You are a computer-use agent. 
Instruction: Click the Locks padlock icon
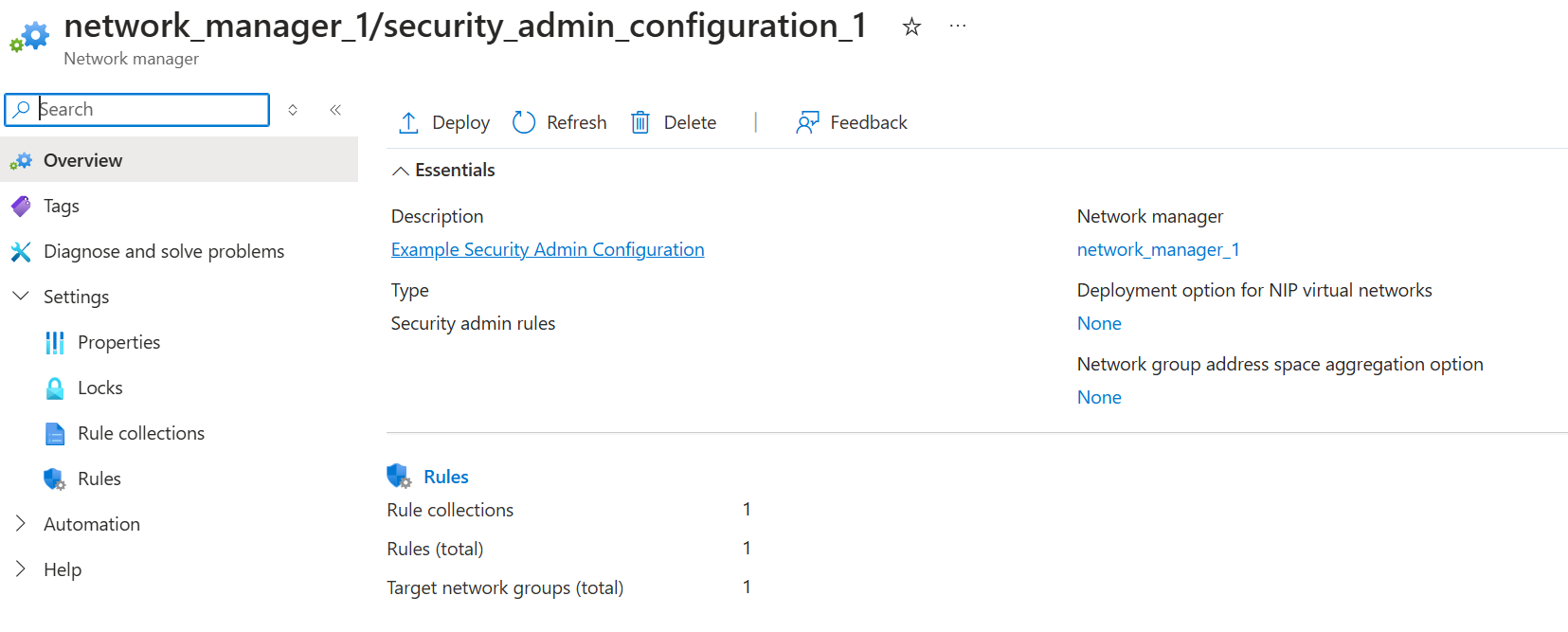(x=55, y=388)
